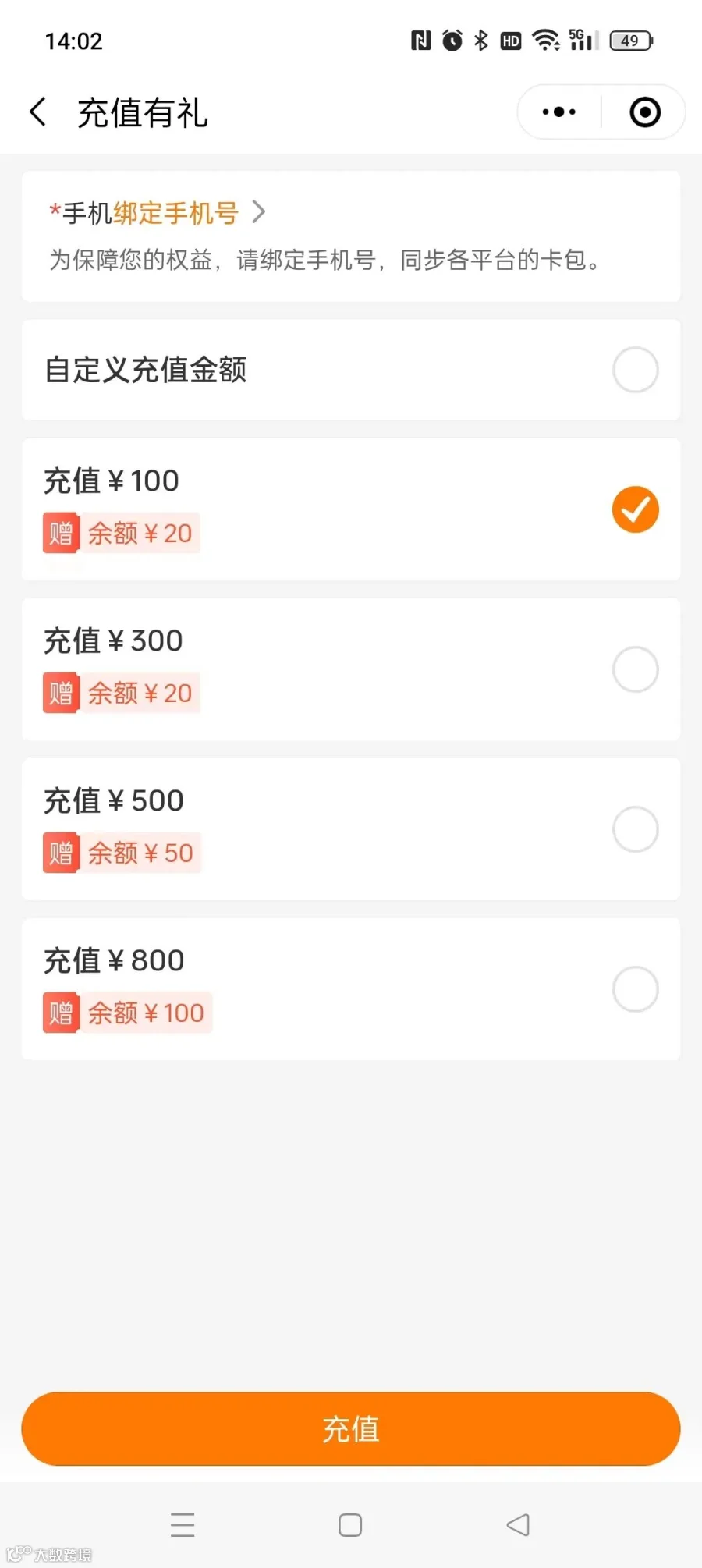Tap the 余额¥100 bonus label

tap(146, 1013)
